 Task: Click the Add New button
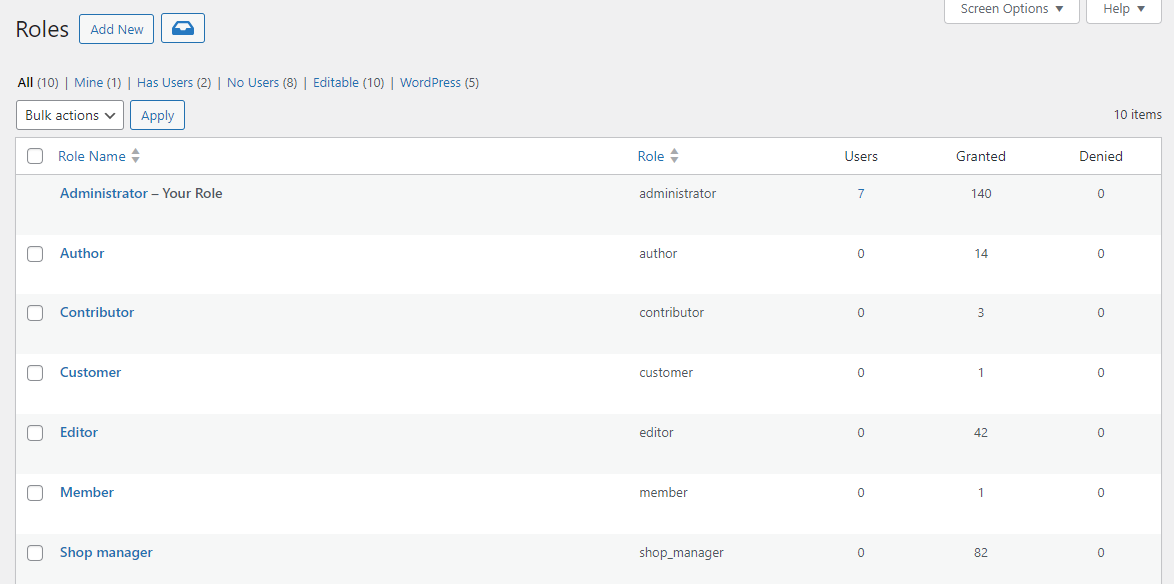click(116, 28)
